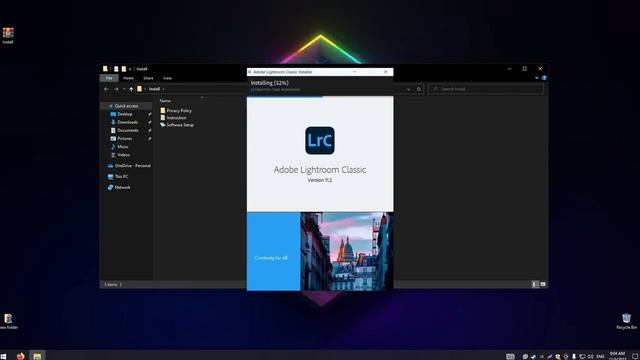This screenshot has height=360, width=640.
Task: Open the Install archive icon on desktop
Action: pos(8,36)
